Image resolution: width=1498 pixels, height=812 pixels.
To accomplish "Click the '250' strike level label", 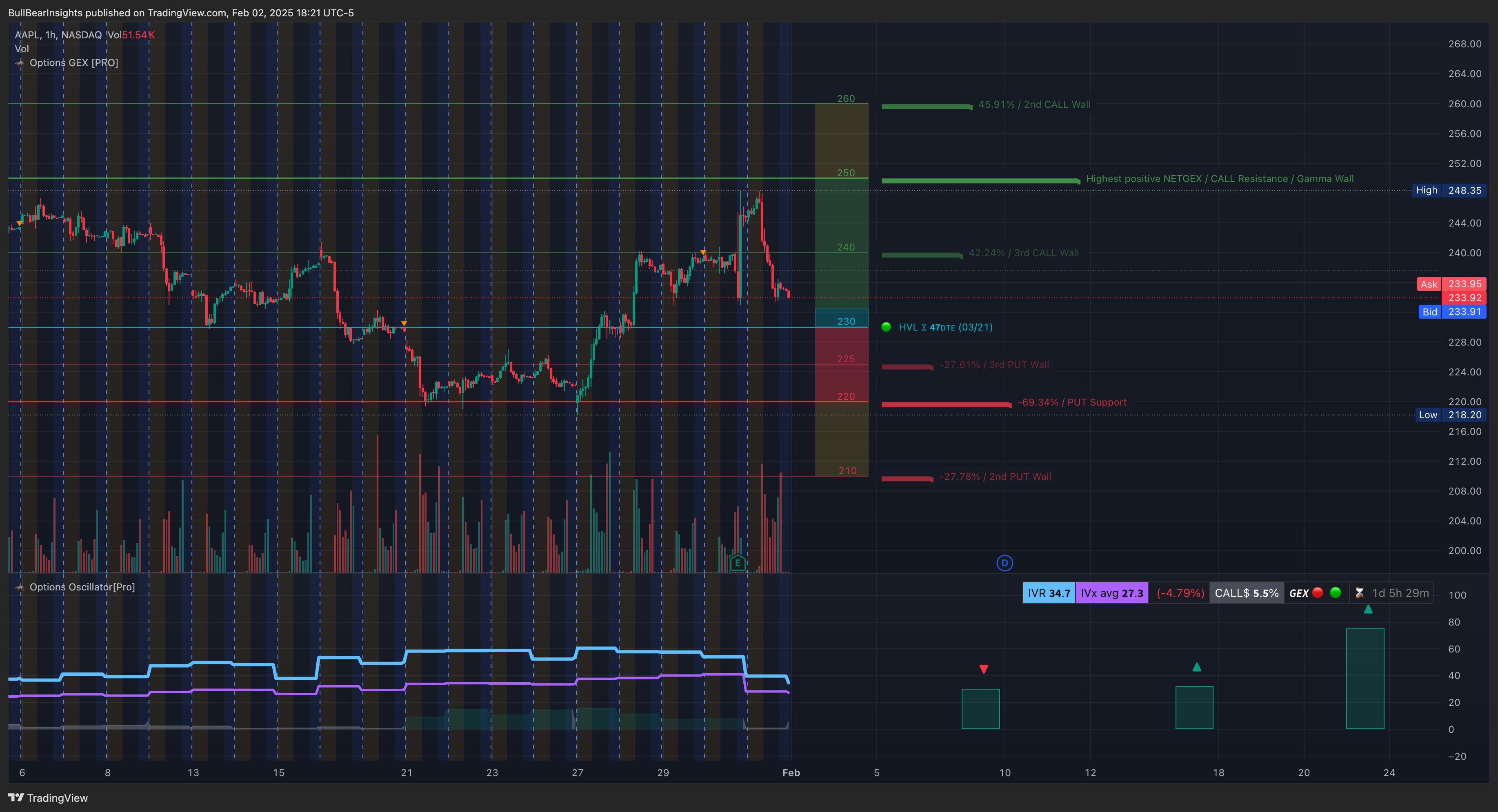I will click(x=845, y=173).
